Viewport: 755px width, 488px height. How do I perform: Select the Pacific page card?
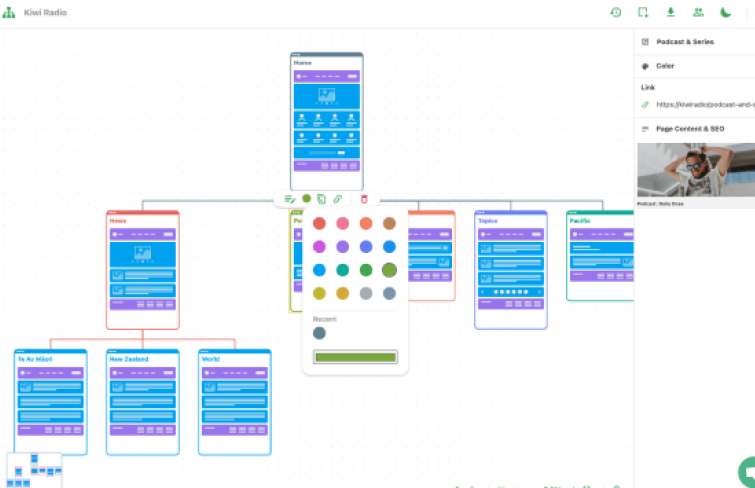point(600,256)
